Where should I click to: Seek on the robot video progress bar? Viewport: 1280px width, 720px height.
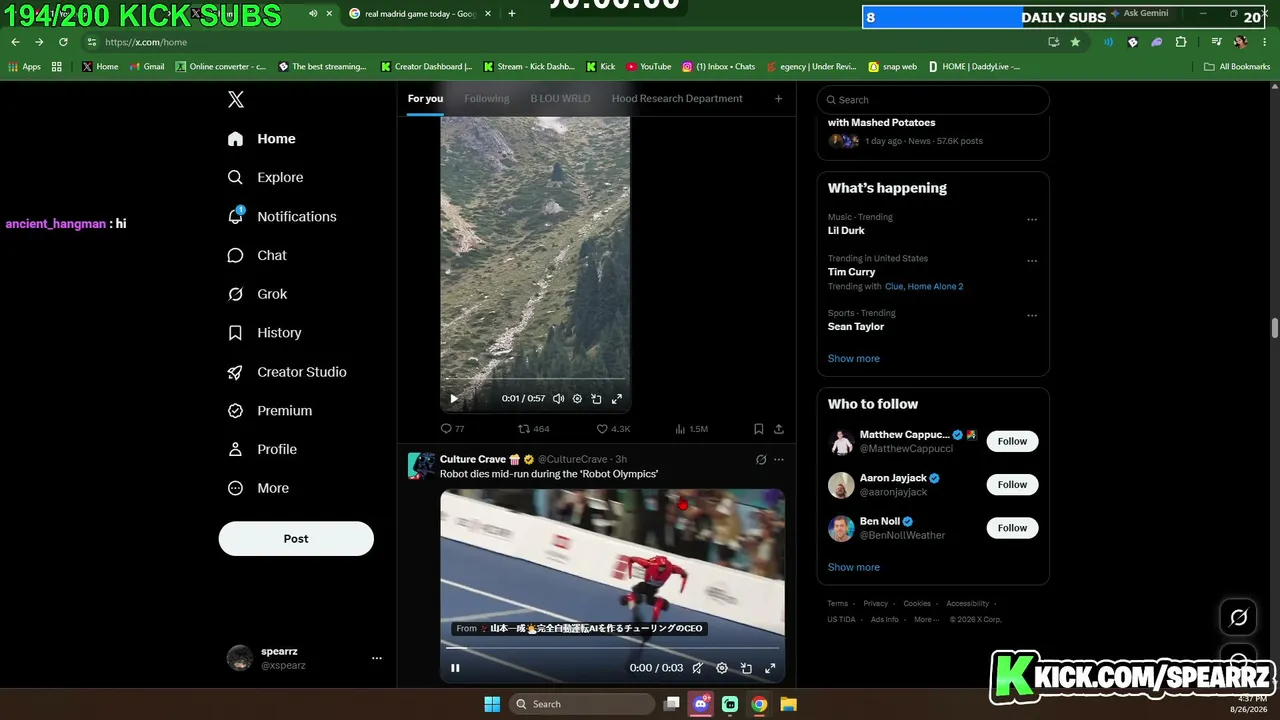click(612, 649)
